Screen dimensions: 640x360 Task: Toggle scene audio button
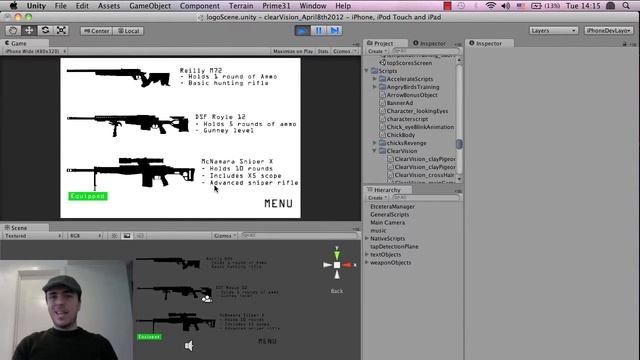pyautogui.click(x=139, y=236)
